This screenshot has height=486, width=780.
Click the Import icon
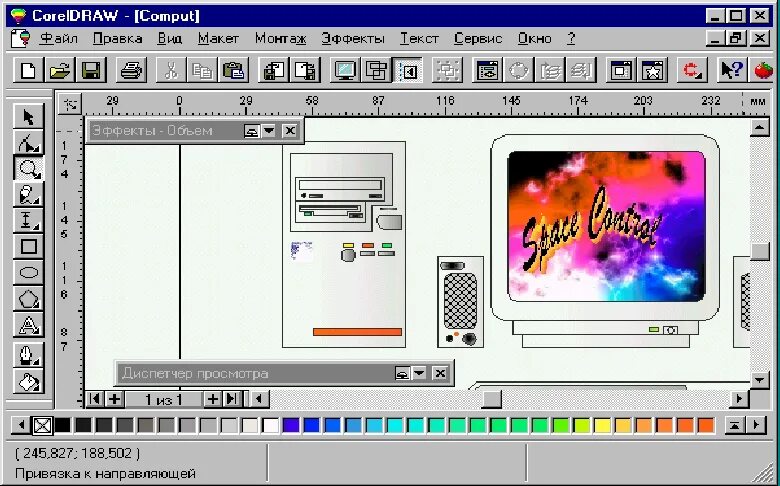[274, 70]
